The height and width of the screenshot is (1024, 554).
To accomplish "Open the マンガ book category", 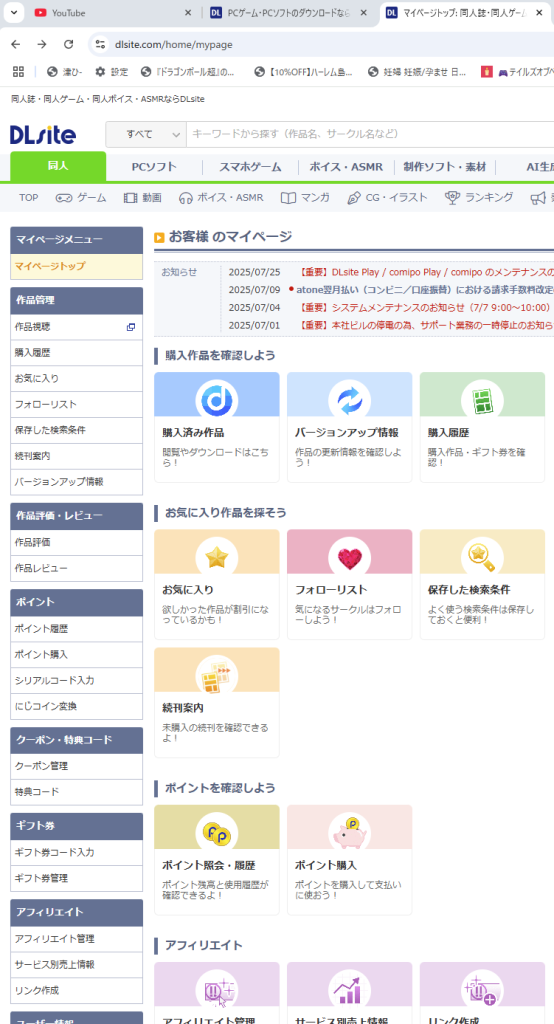I will pos(305,197).
